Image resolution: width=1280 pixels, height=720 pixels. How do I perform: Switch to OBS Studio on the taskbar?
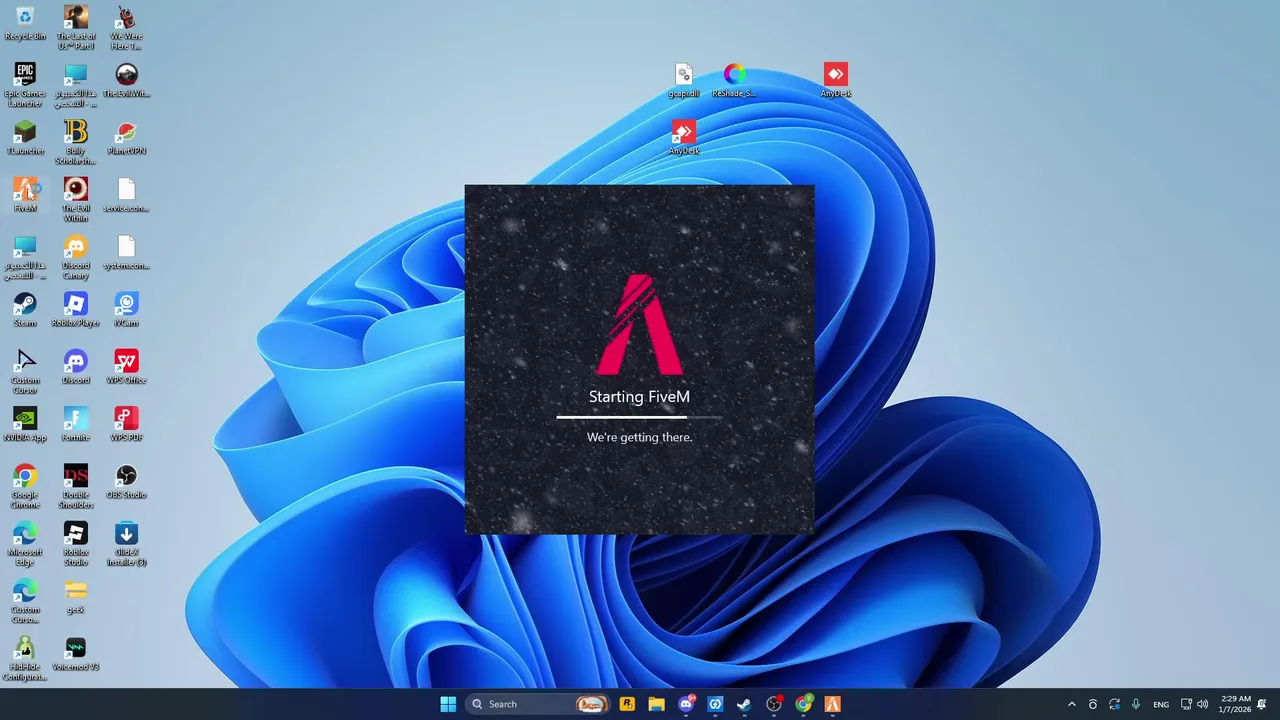pos(774,704)
